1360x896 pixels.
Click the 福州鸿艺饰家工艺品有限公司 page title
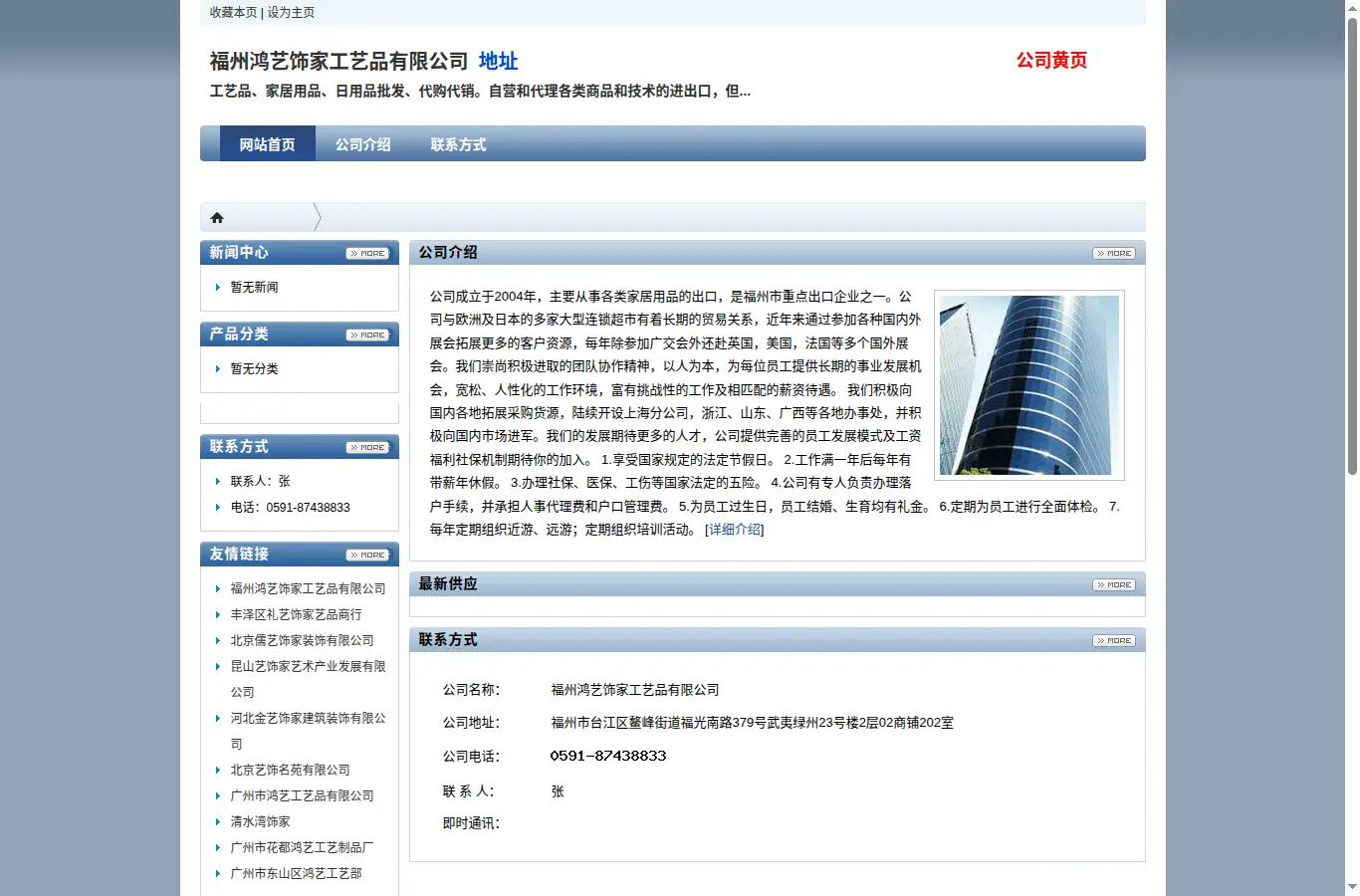point(339,61)
